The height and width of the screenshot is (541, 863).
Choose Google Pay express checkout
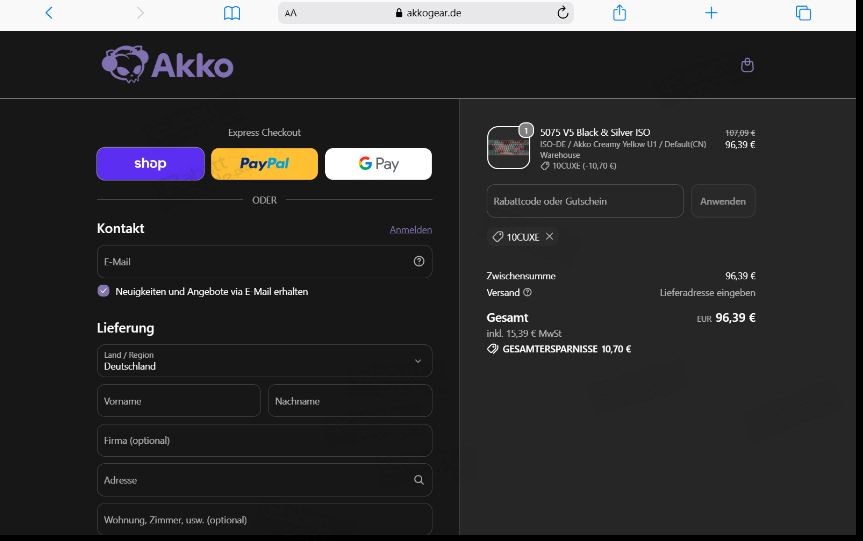(378, 163)
